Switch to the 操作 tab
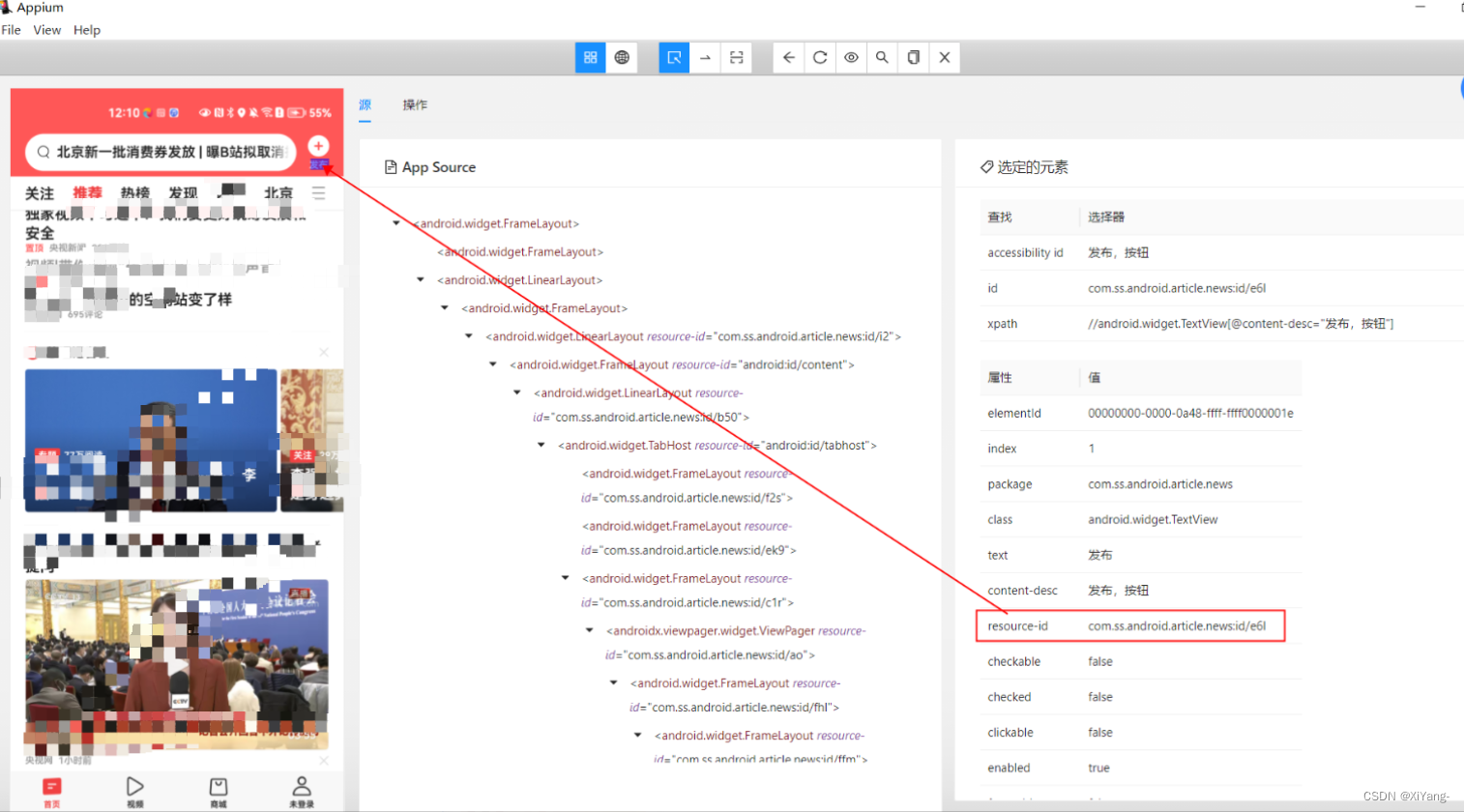Image resolution: width=1464 pixels, height=812 pixels. (x=415, y=104)
